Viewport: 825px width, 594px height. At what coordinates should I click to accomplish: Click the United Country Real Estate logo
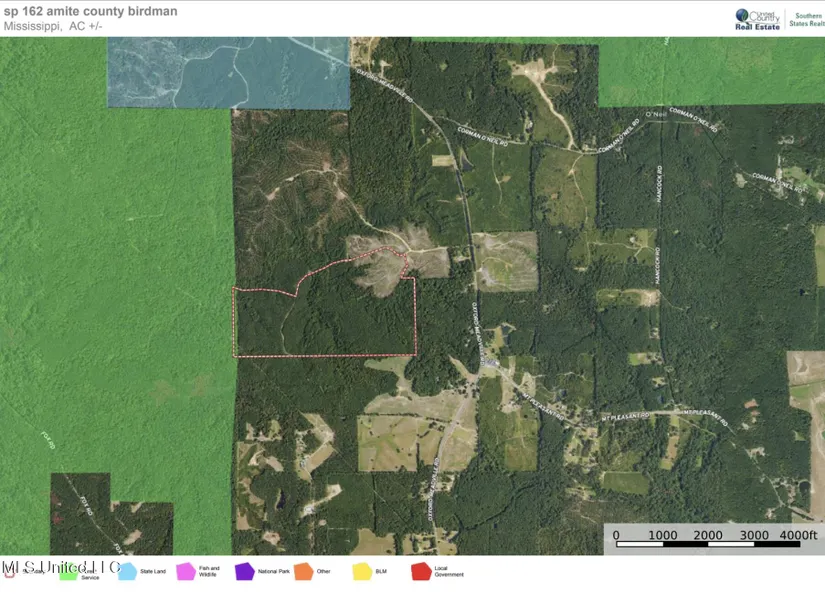pyautogui.click(x=758, y=18)
